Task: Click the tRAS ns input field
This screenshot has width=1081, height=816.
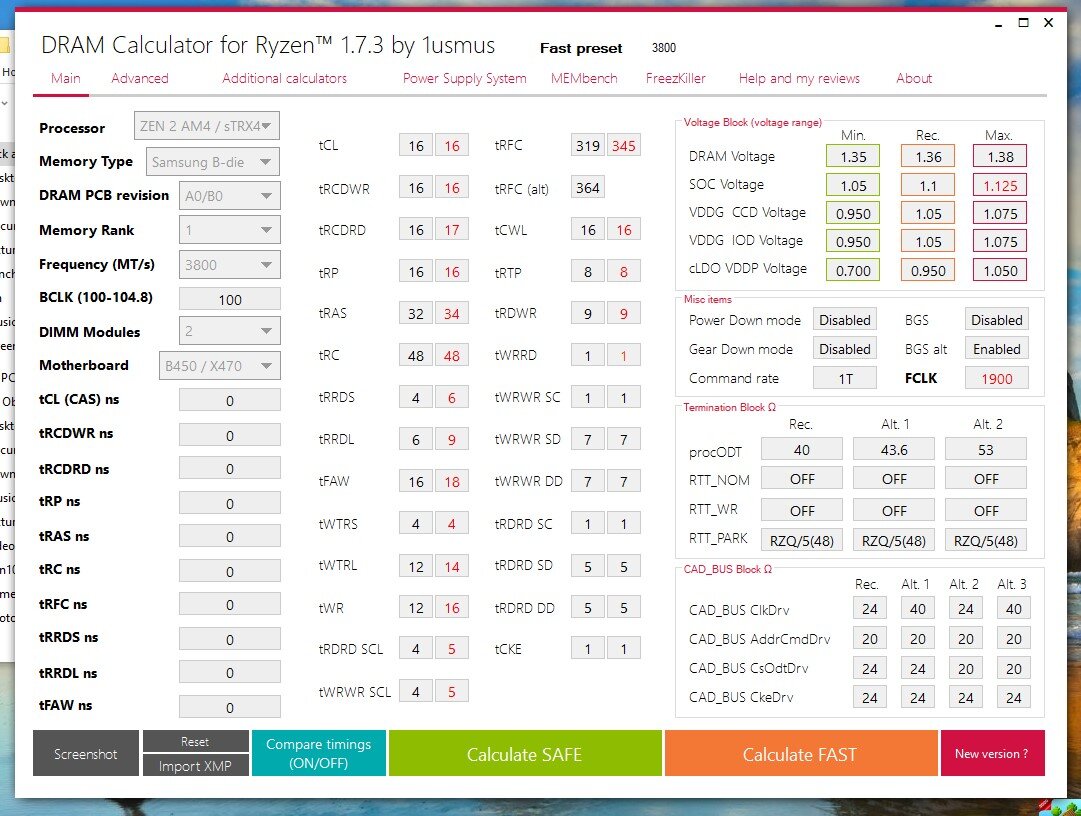Action: (x=230, y=537)
